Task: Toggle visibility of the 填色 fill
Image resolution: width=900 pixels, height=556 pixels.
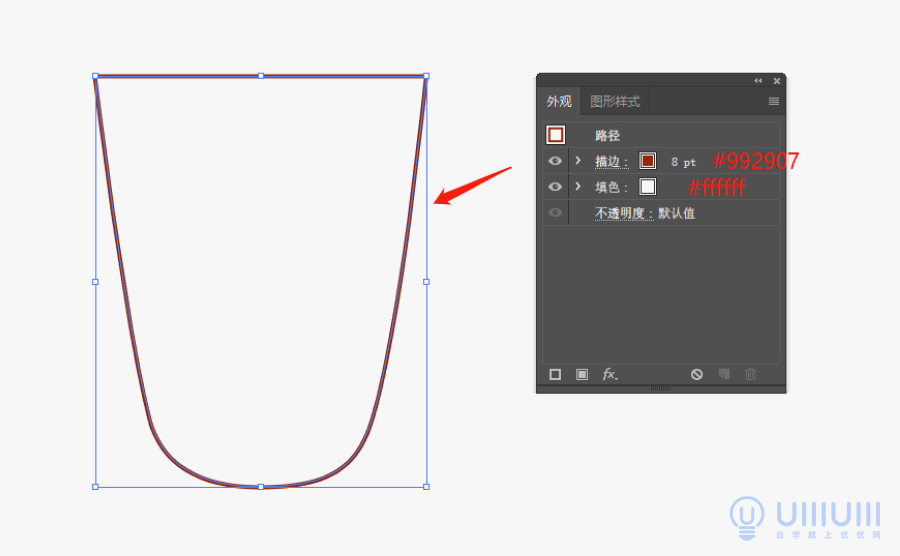Action: [x=555, y=186]
